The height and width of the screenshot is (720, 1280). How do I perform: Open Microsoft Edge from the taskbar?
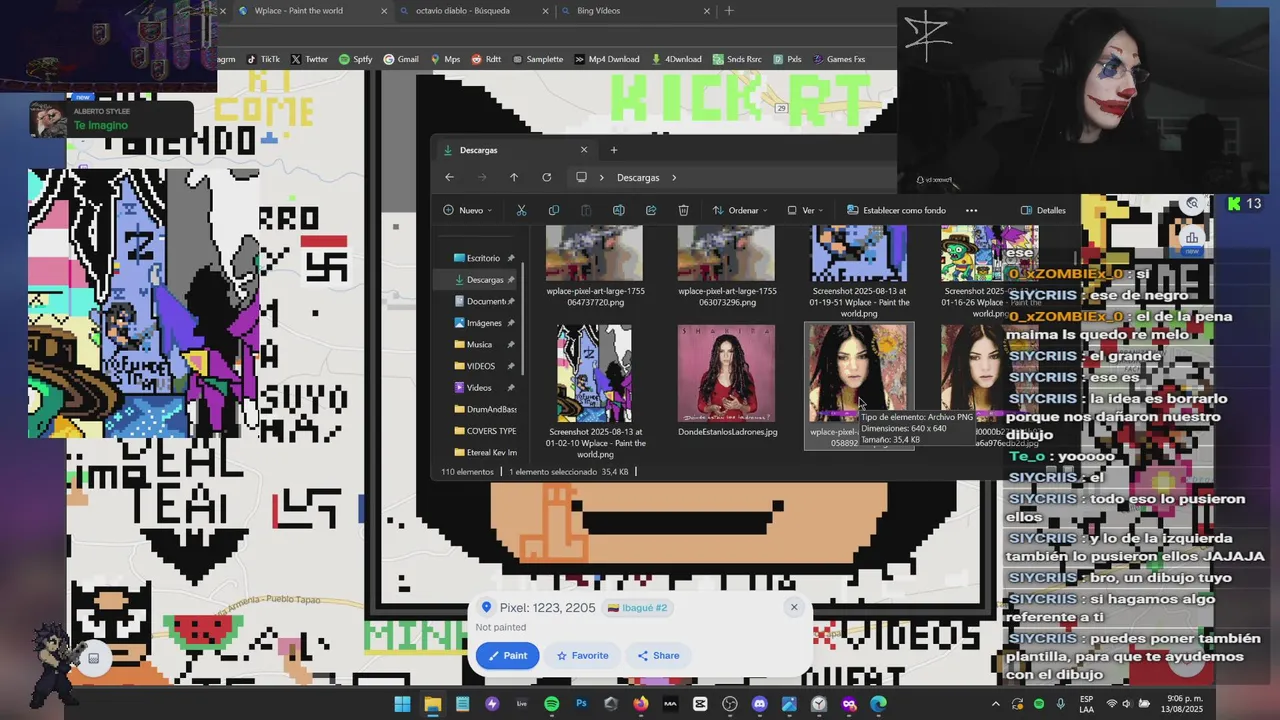878,704
